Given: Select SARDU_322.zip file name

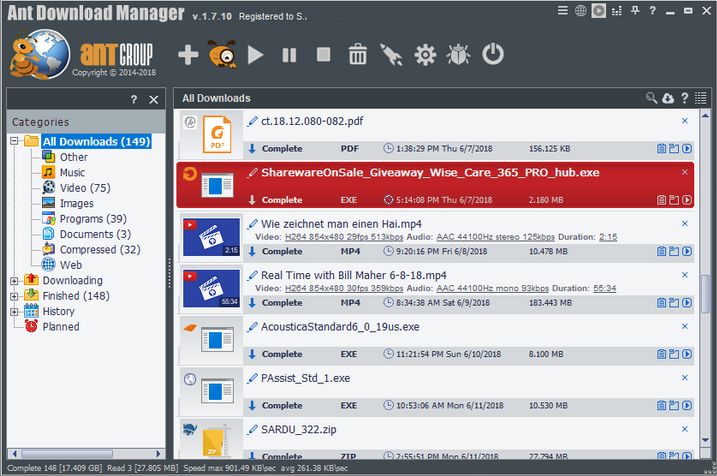Looking at the screenshot, I should (299, 429).
